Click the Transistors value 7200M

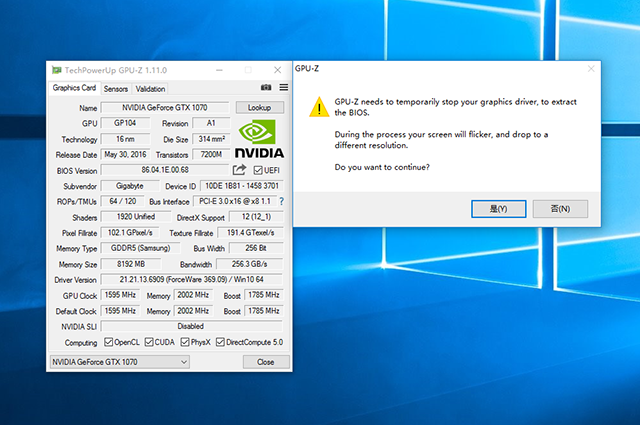point(211,154)
